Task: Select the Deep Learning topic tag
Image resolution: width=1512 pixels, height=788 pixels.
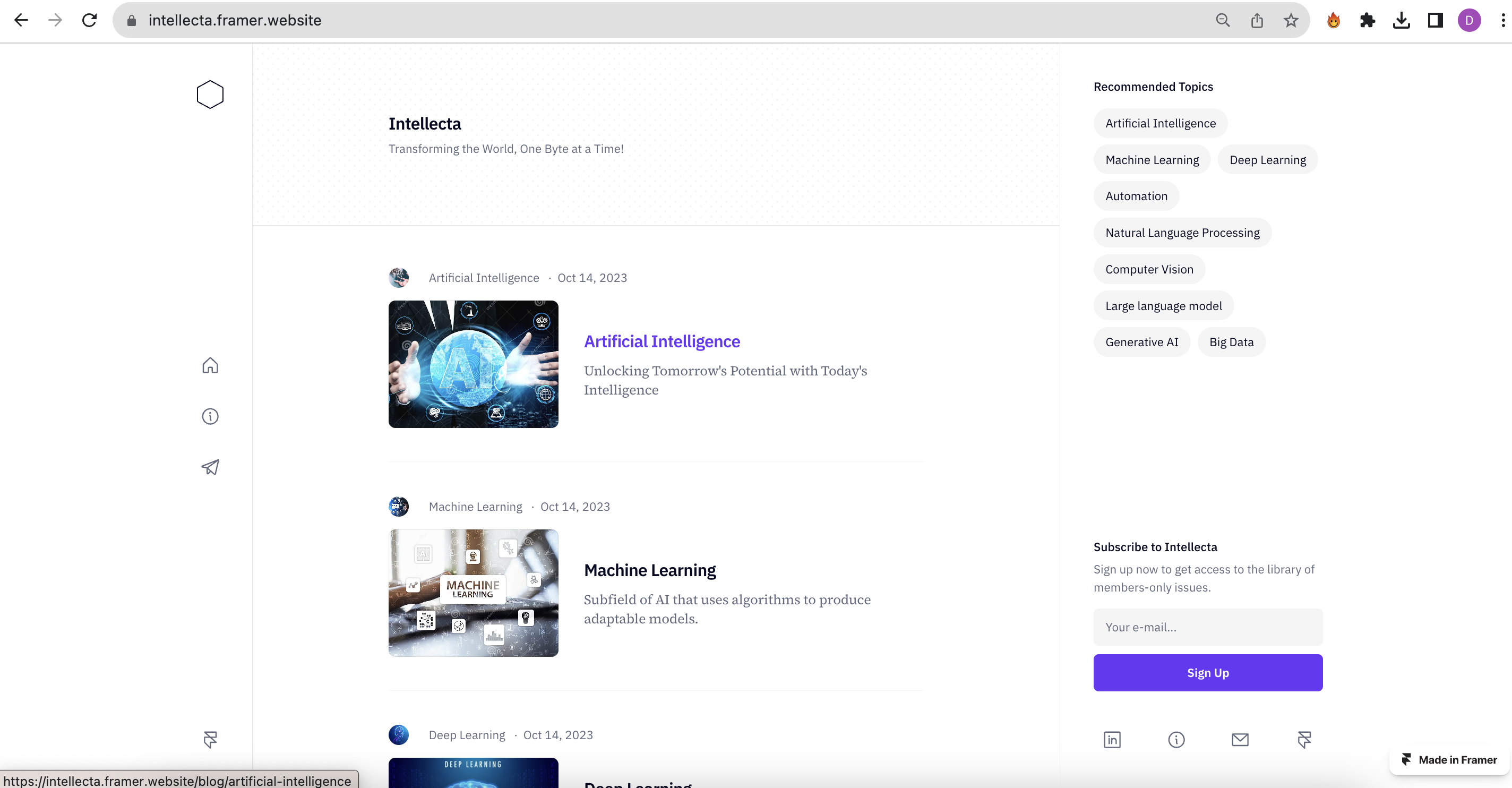Action: pos(1267,160)
